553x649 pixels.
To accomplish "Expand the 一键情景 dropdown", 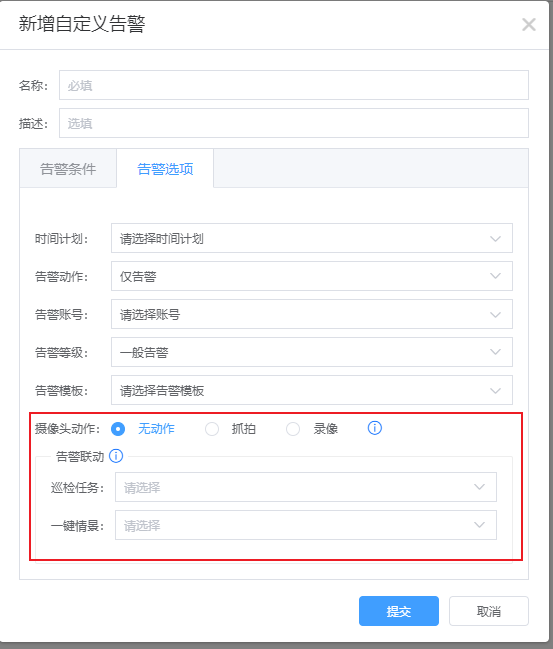I will 306,525.
